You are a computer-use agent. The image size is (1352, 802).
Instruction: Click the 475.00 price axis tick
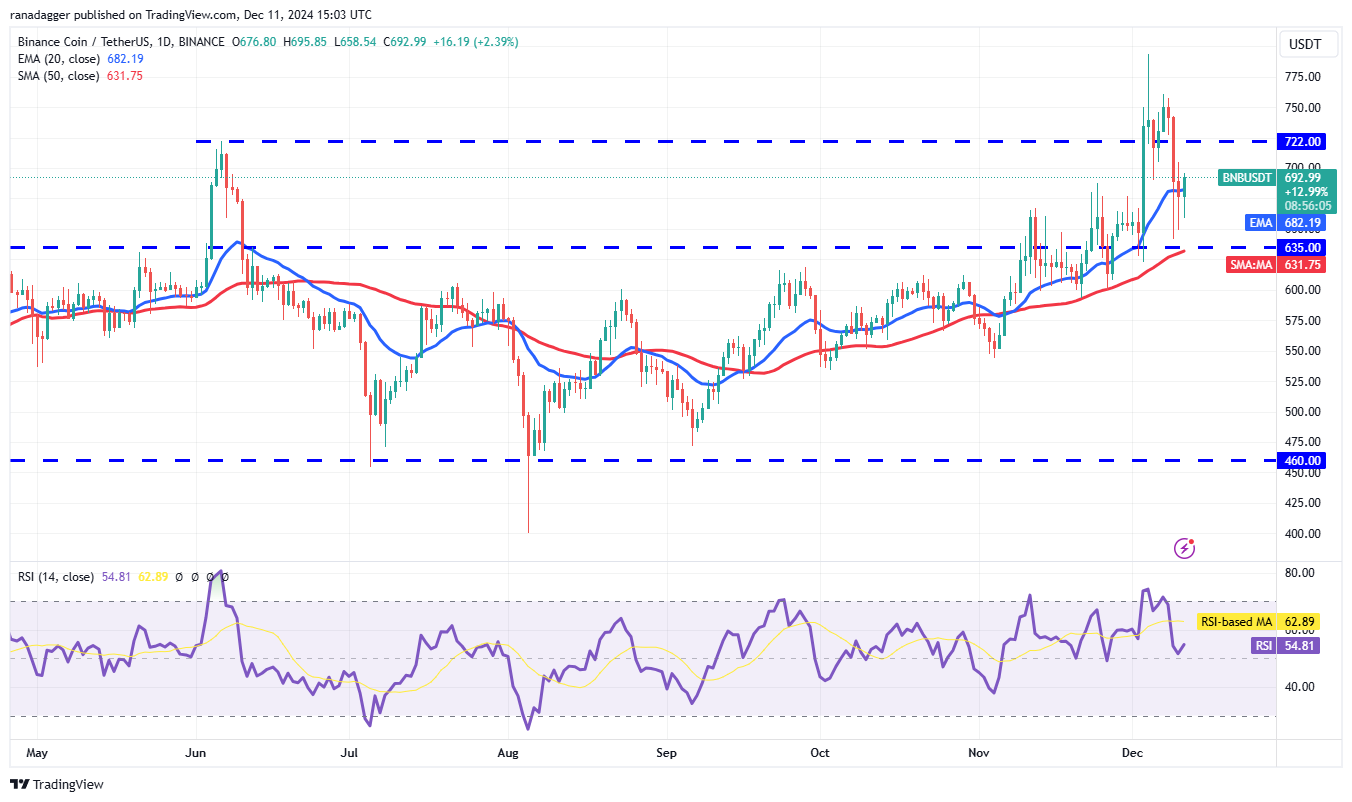[x=1303, y=442]
